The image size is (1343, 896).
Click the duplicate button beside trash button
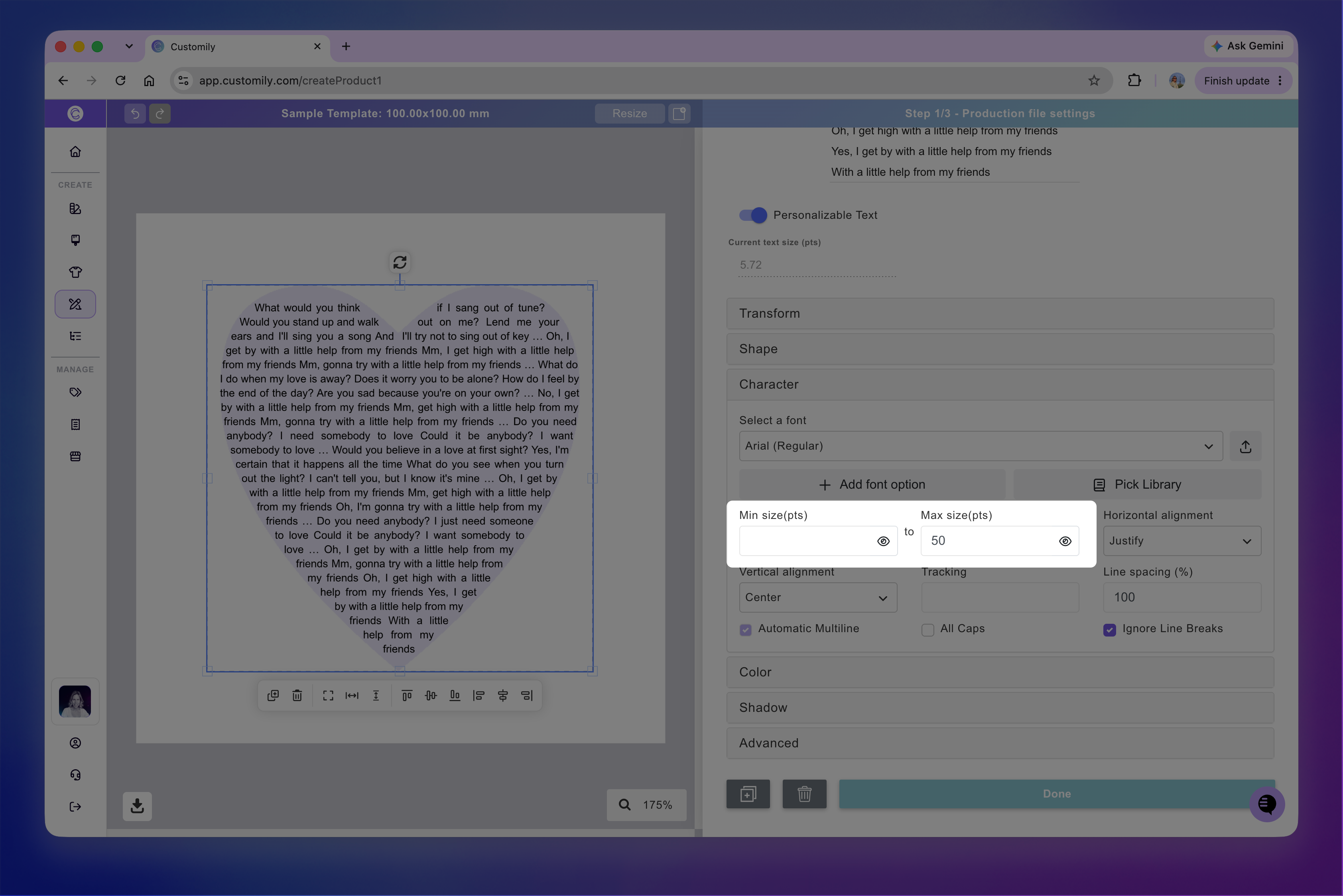(748, 794)
